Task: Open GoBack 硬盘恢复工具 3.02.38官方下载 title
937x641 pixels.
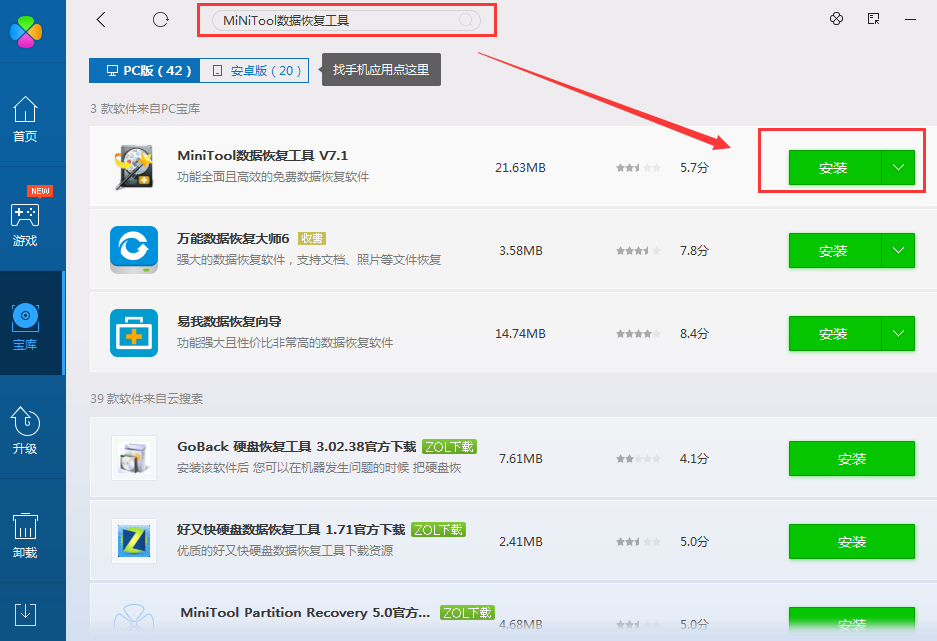Action: 296,446
